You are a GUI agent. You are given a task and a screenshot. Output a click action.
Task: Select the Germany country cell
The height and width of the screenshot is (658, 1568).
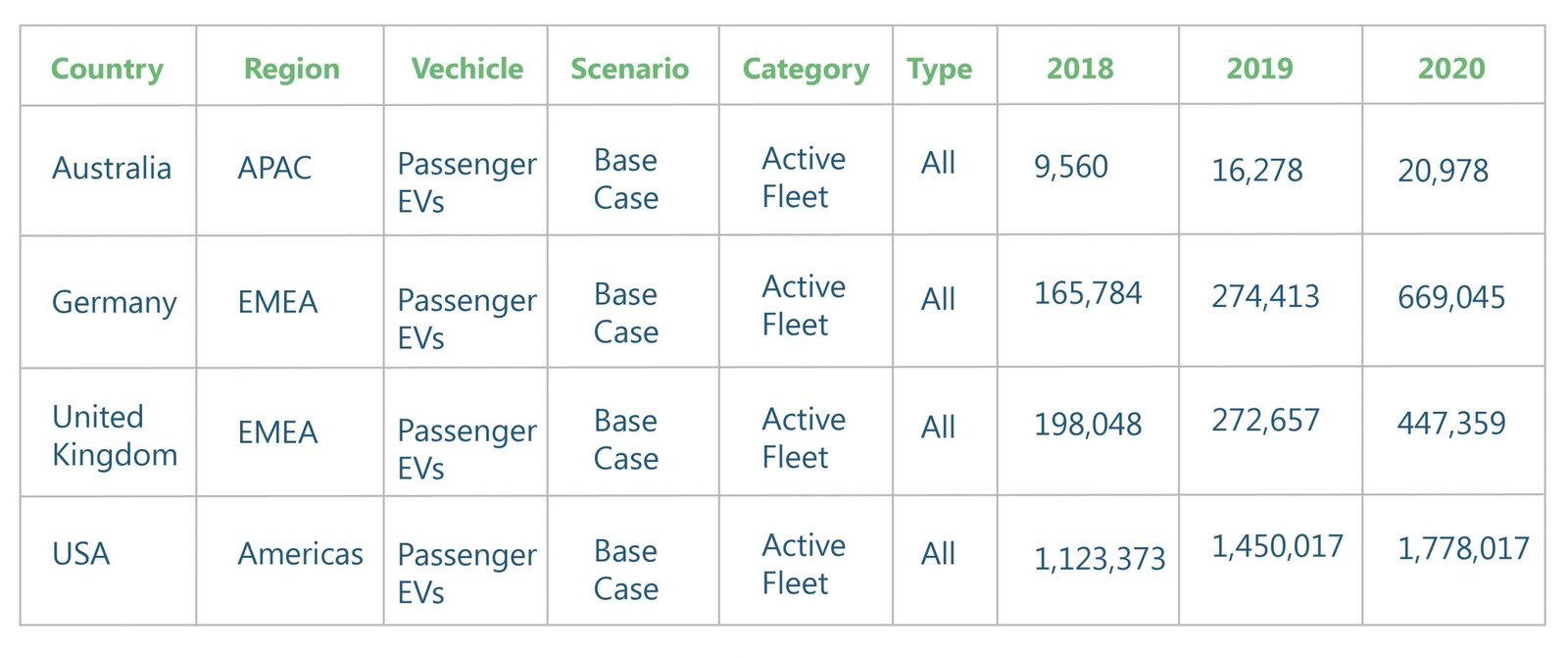coord(115,302)
